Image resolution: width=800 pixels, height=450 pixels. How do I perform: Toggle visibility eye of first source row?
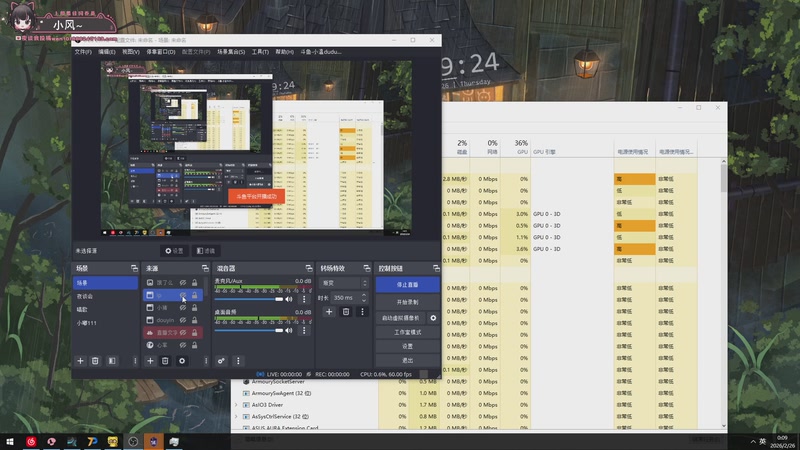183,282
